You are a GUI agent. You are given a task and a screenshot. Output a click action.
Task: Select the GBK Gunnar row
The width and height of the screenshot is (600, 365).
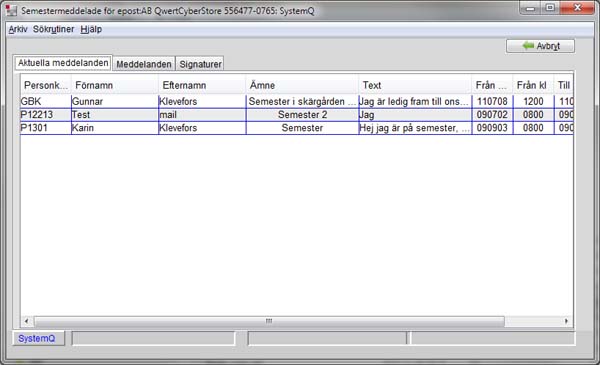(x=297, y=101)
